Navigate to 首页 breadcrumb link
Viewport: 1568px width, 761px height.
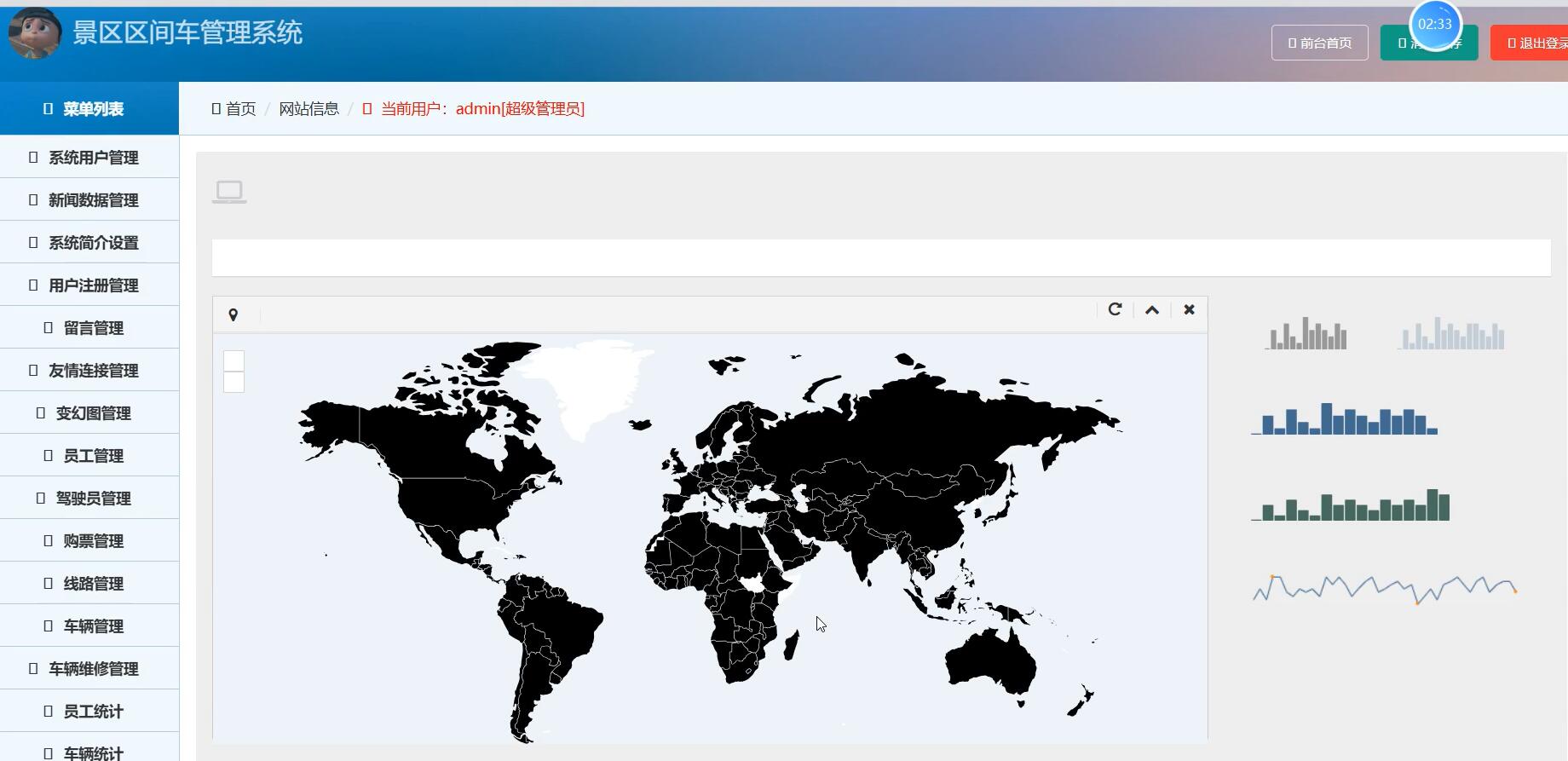coord(239,109)
